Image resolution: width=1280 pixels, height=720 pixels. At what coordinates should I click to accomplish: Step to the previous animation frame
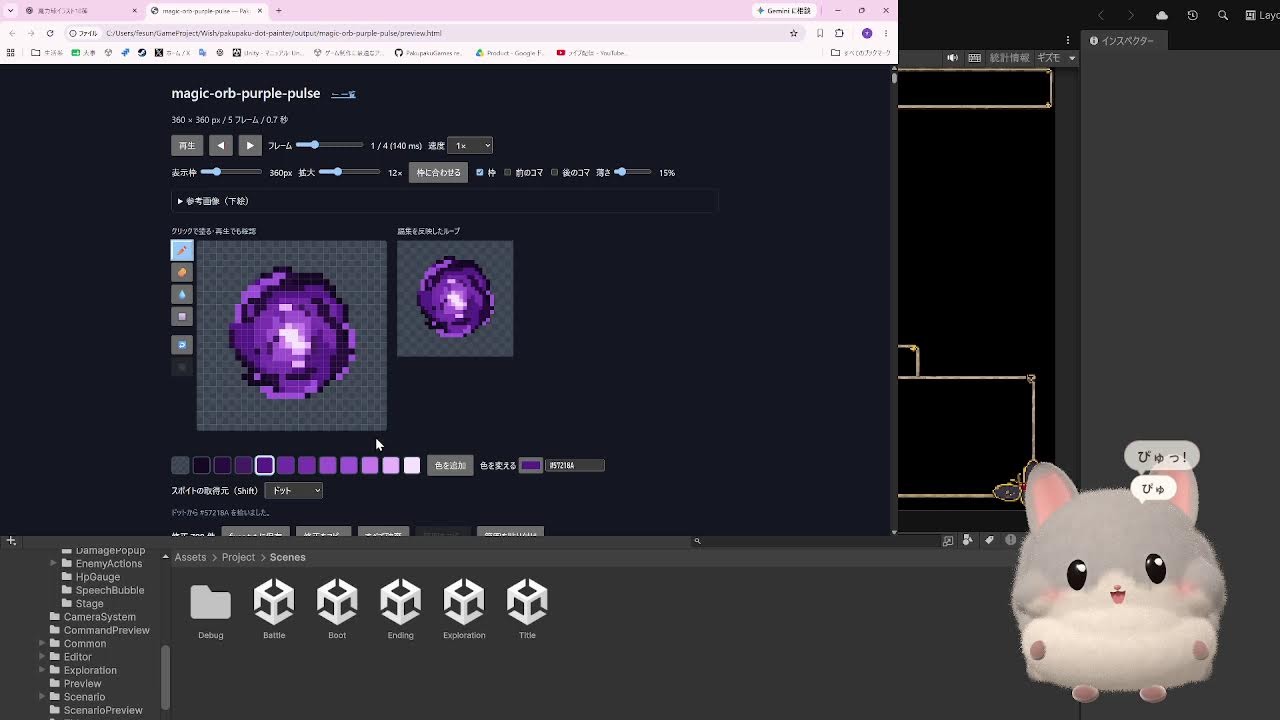coord(221,146)
